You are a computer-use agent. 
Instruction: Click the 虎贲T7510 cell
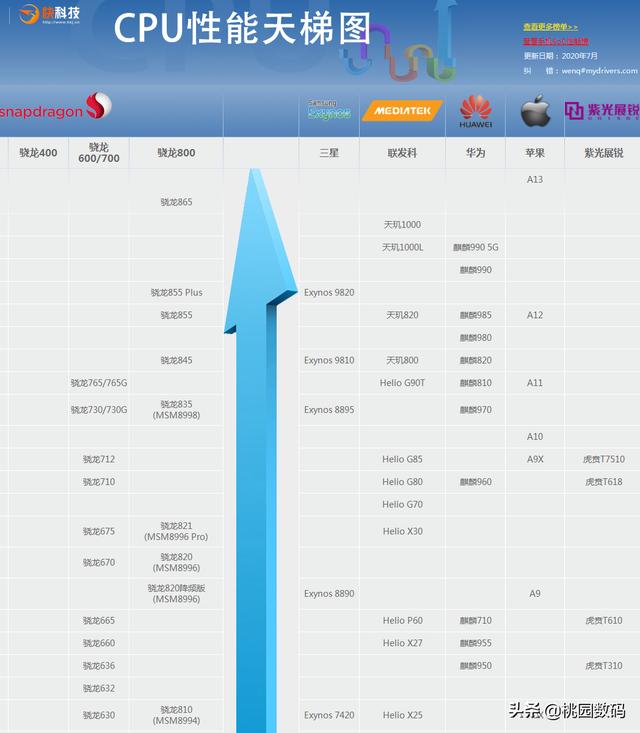point(604,460)
